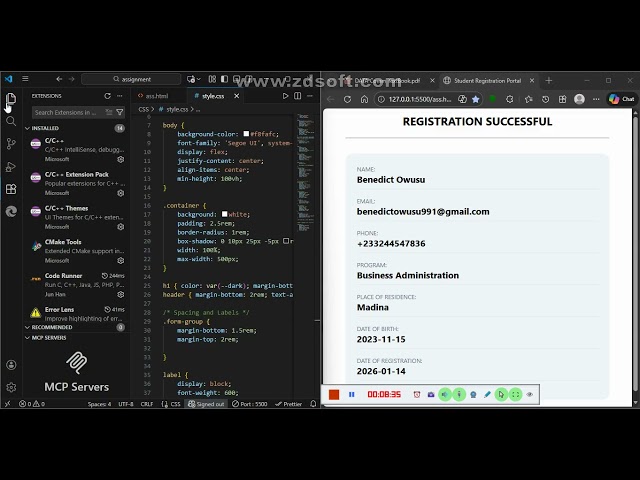The width and height of the screenshot is (640, 480).
Task: Open the Run and Debug view
Action: pos(11,166)
